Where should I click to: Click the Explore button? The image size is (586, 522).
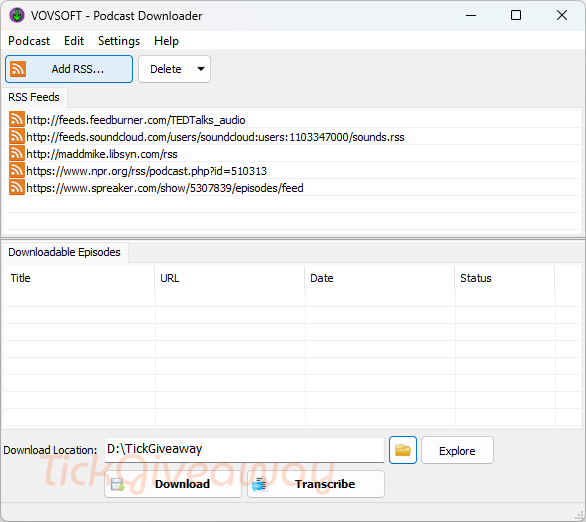click(x=457, y=451)
